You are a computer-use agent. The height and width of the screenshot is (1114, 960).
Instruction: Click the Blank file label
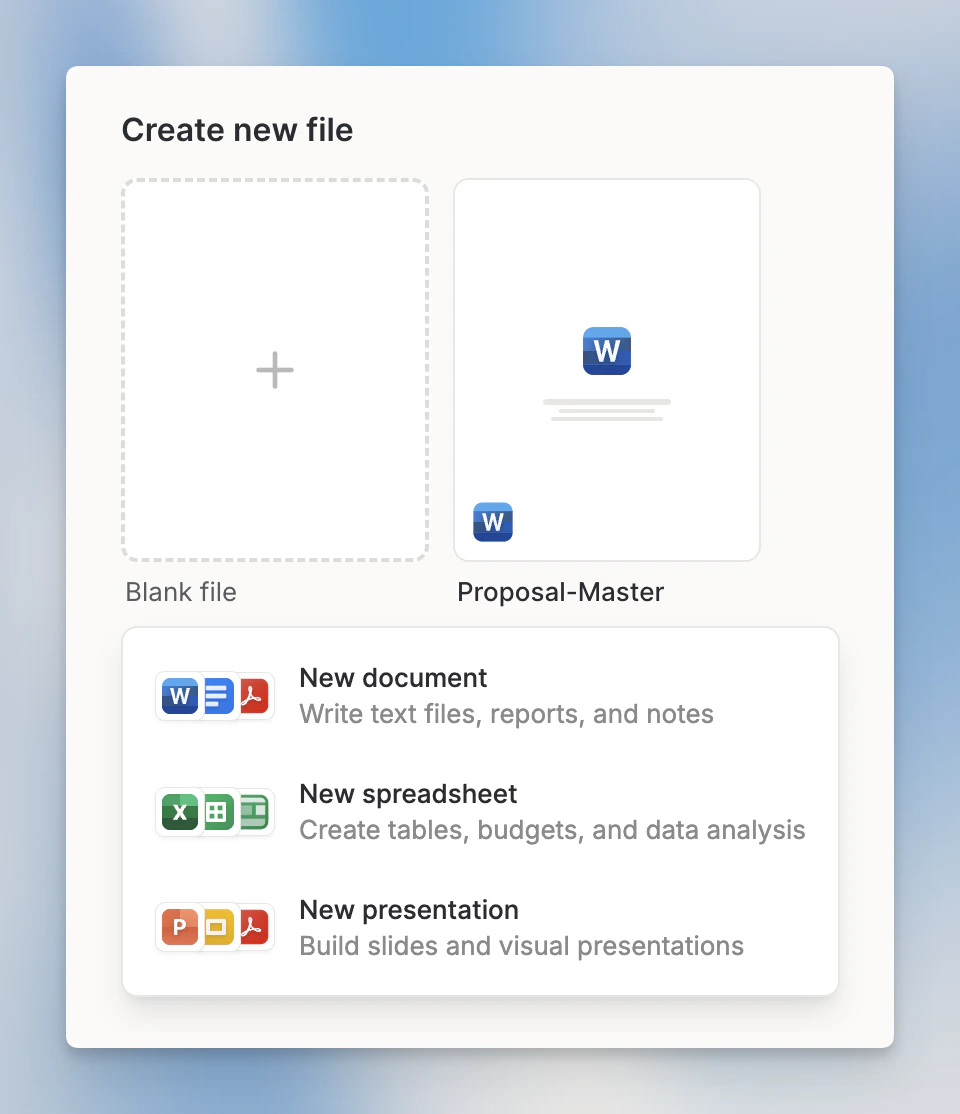(x=180, y=592)
